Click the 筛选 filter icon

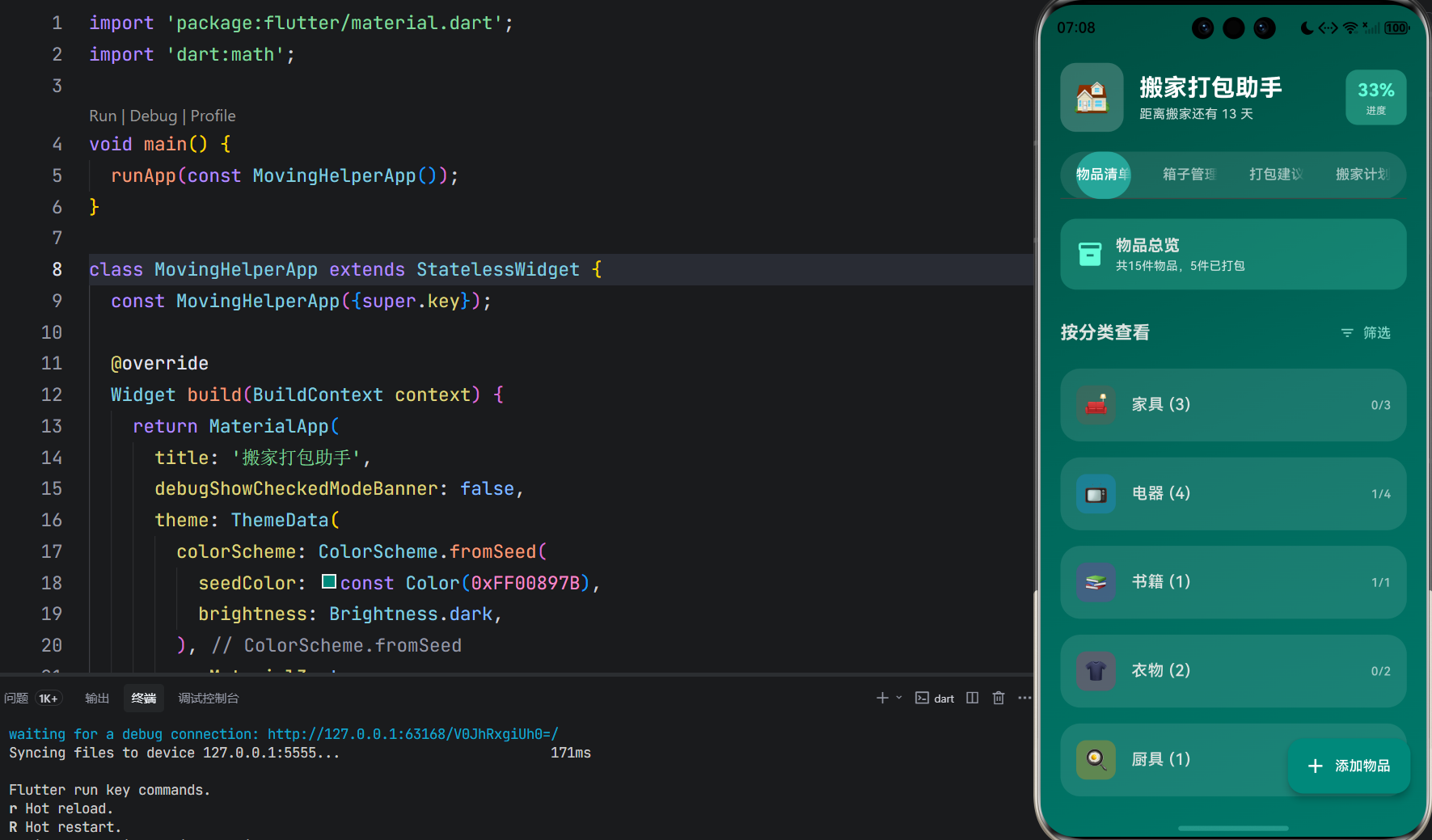1347,333
